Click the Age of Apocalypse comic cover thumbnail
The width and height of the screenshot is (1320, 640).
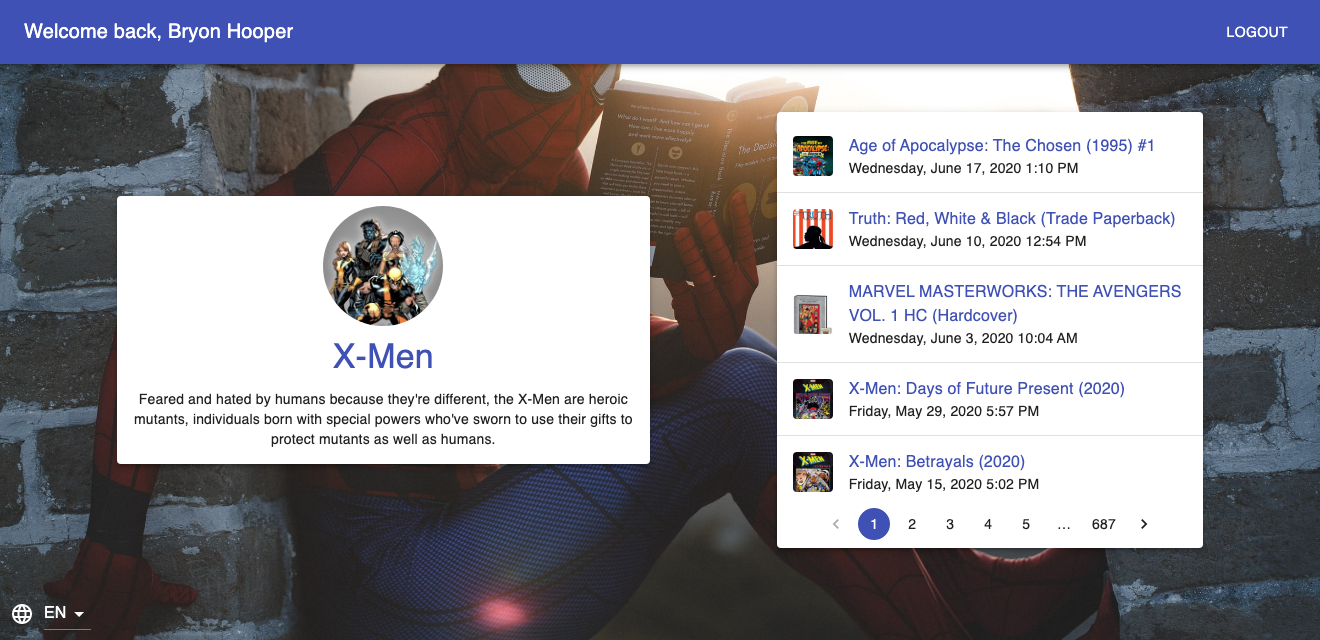tap(813, 156)
